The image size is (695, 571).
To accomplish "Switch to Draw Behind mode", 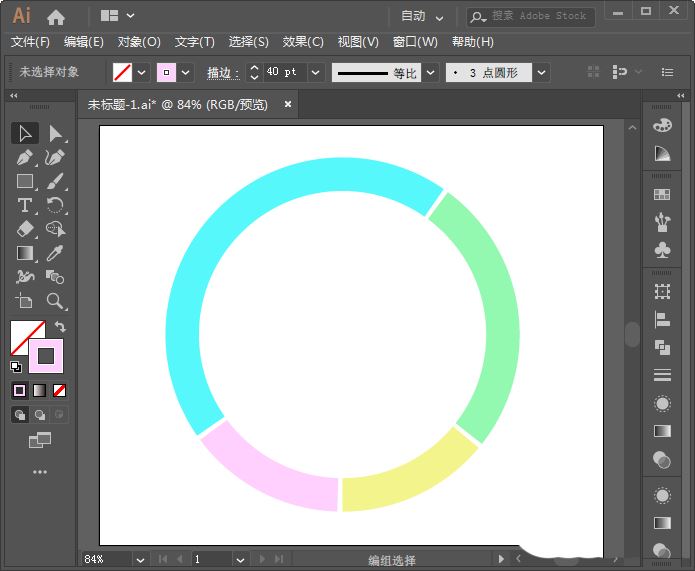I will click(x=40, y=414).
